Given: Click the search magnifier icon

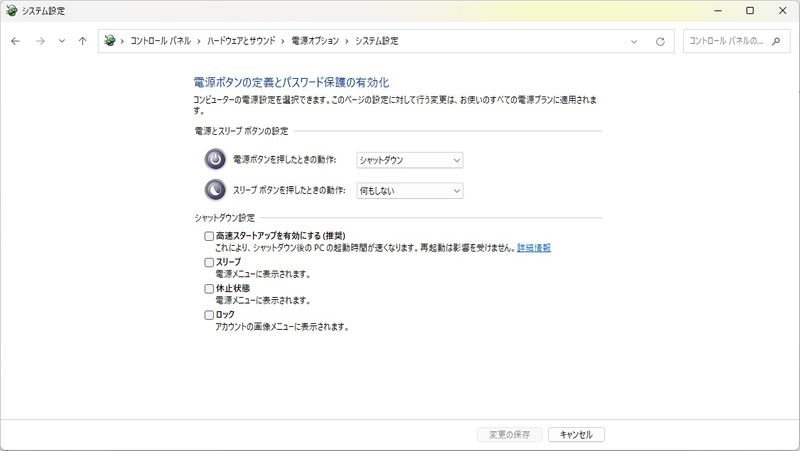Looking at the screenshot, I should [x=780, y=41].
